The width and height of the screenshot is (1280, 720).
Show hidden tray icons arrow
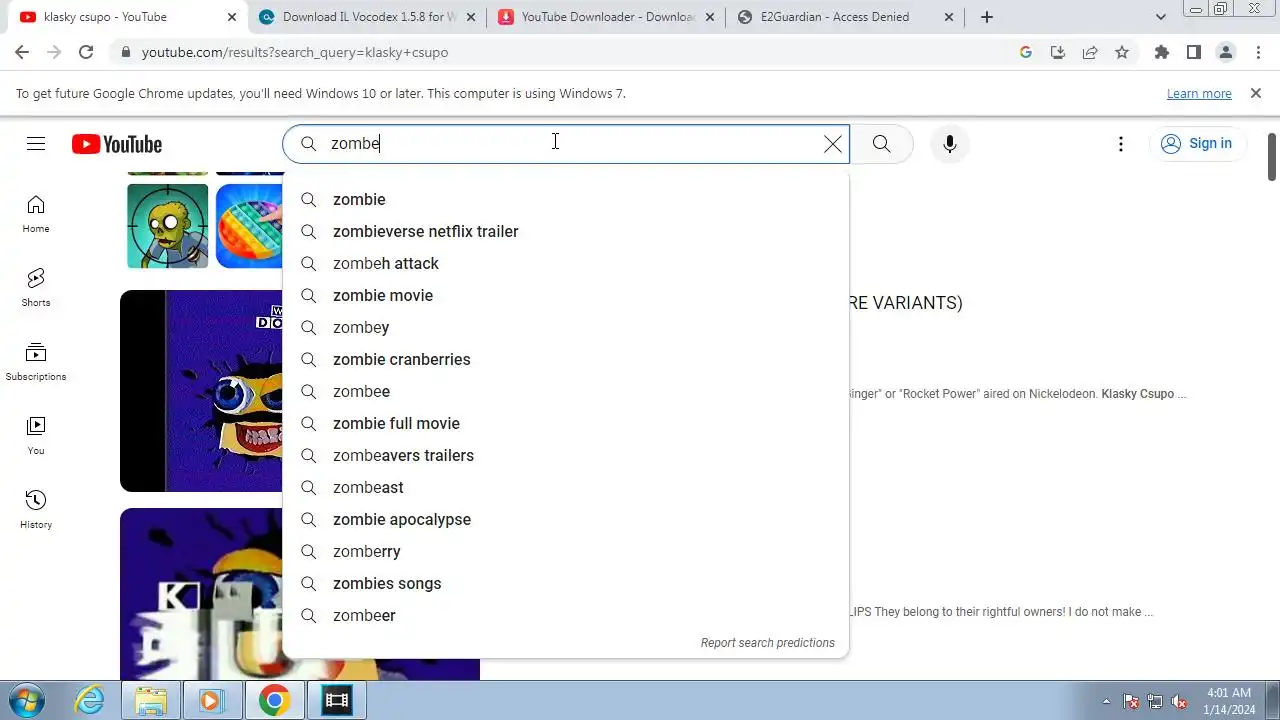pyautogui.click(x=1106, y=701)
